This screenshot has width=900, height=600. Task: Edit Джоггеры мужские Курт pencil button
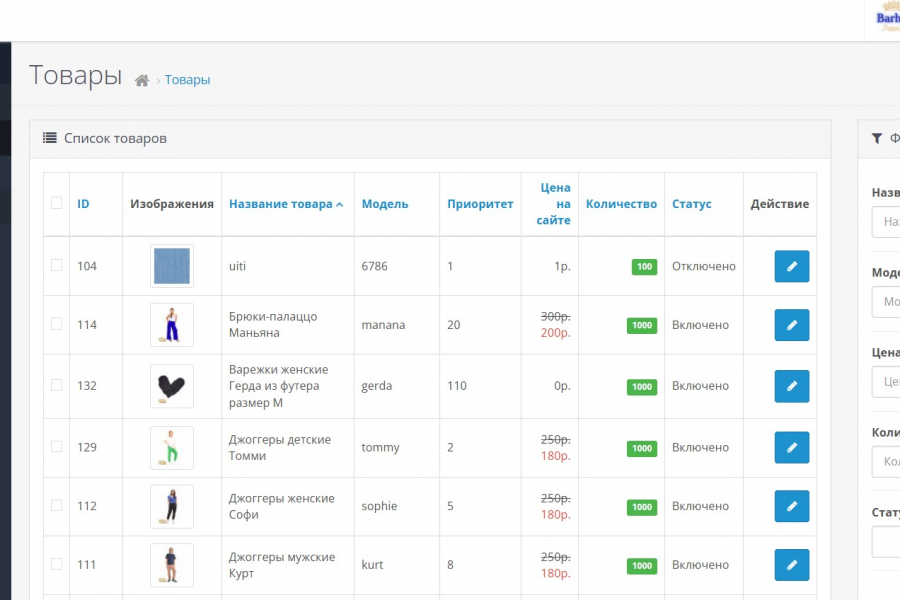point(792,565)
